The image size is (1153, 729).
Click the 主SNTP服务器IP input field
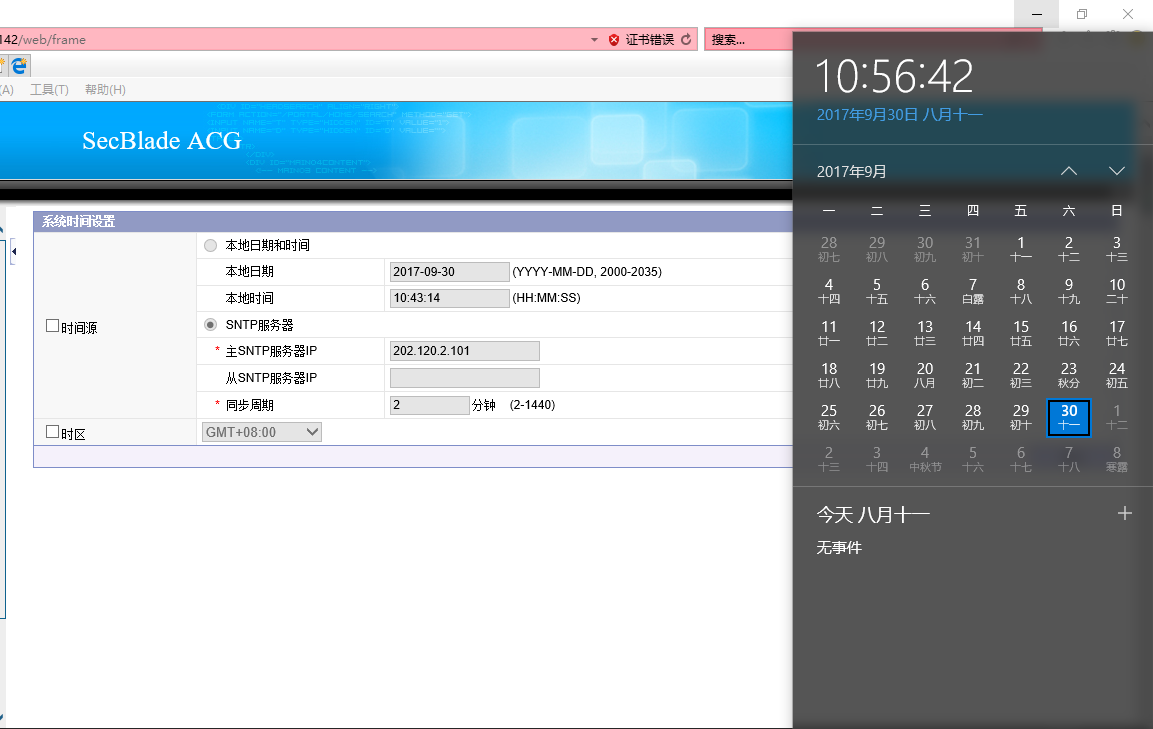465,351
